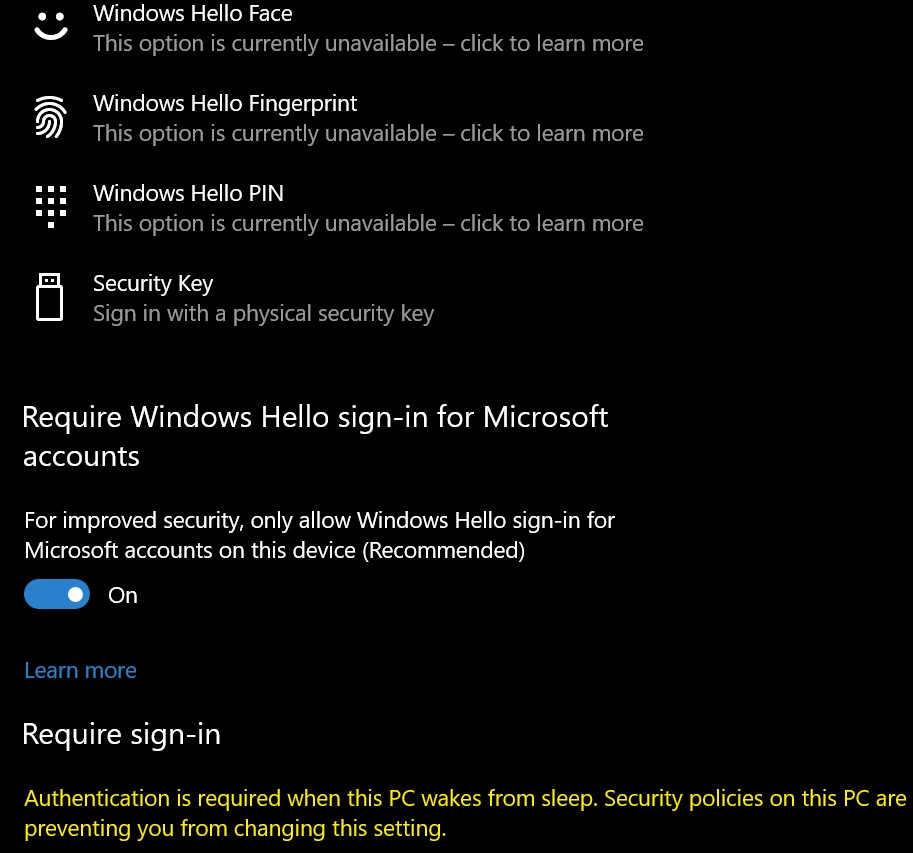This screenshot has width=913, height=853.
Task: Click the unavailable notice under Windows Hello Face
Action: point(368,44)
